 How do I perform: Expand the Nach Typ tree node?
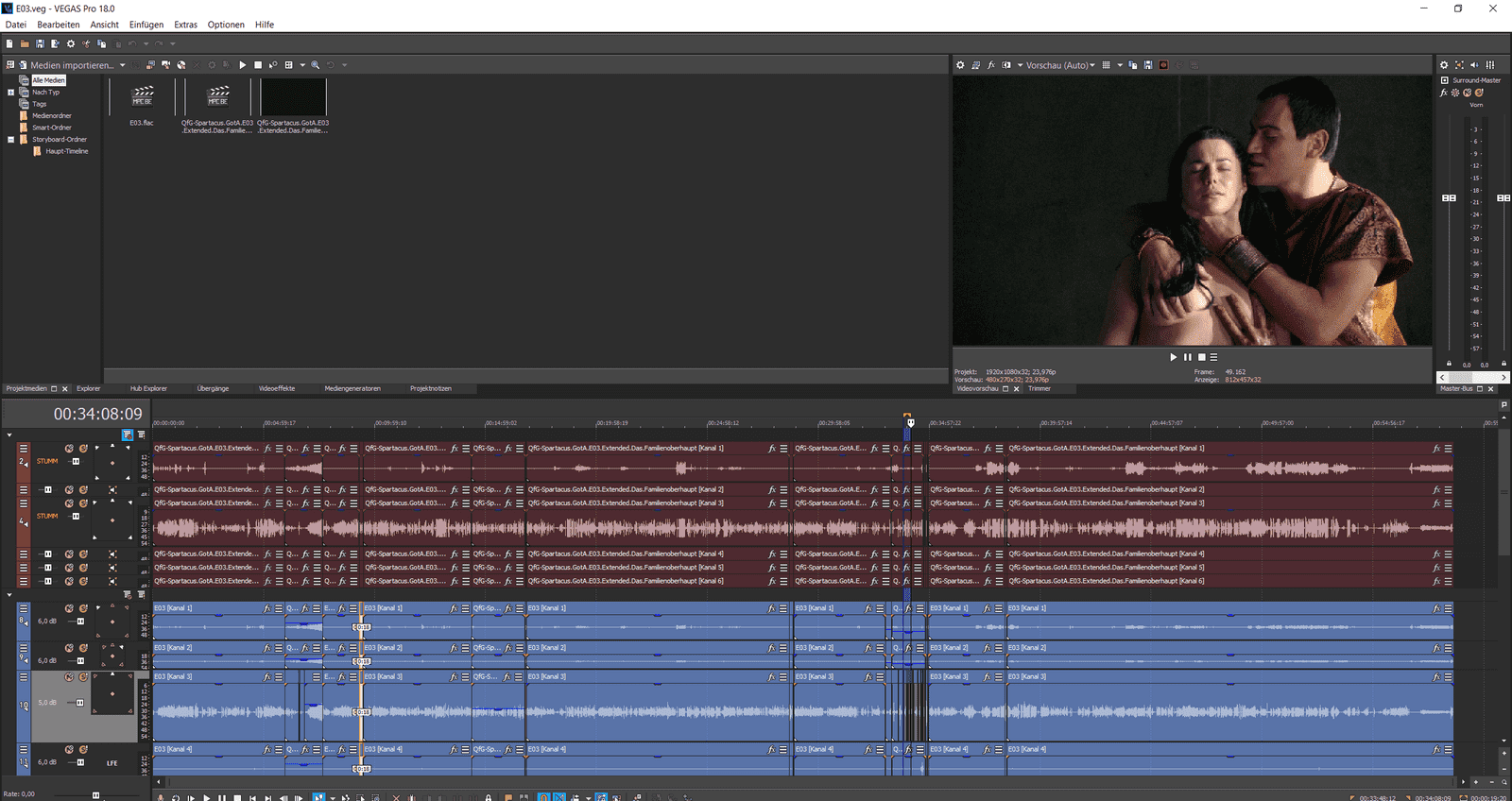(11, 93)
